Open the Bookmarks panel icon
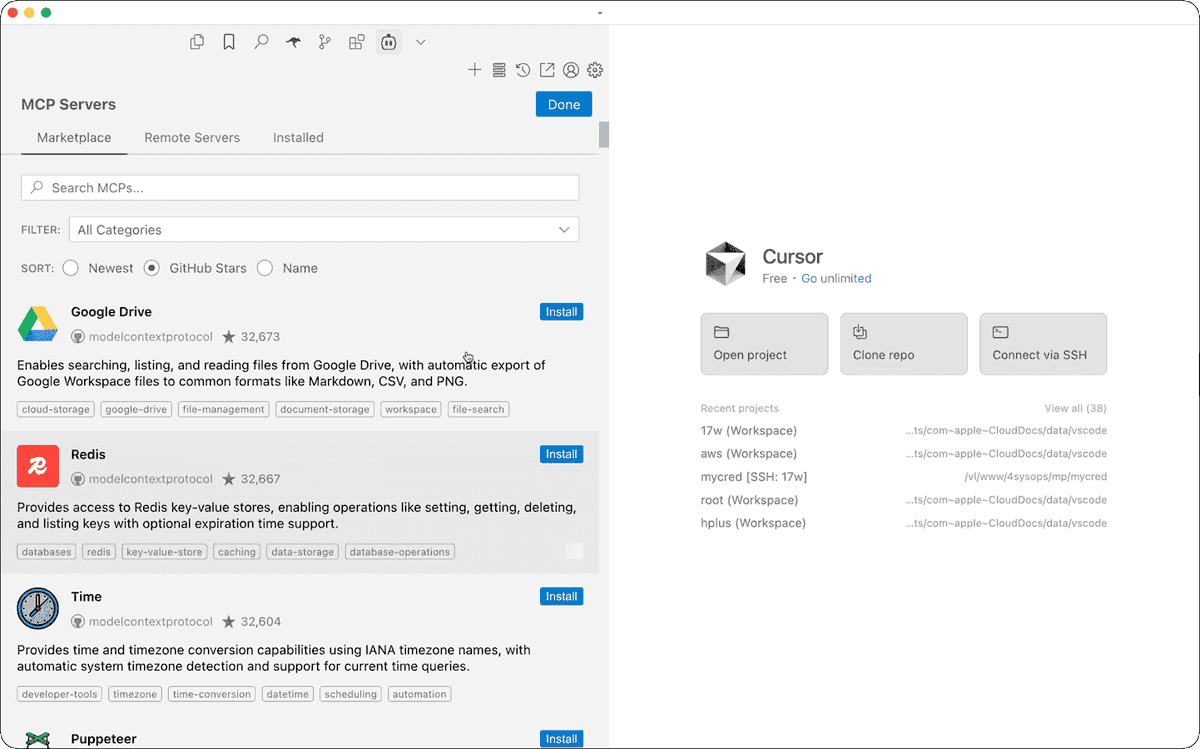The width and height of the screenshot is (1200, 749). tap(229, 42)
